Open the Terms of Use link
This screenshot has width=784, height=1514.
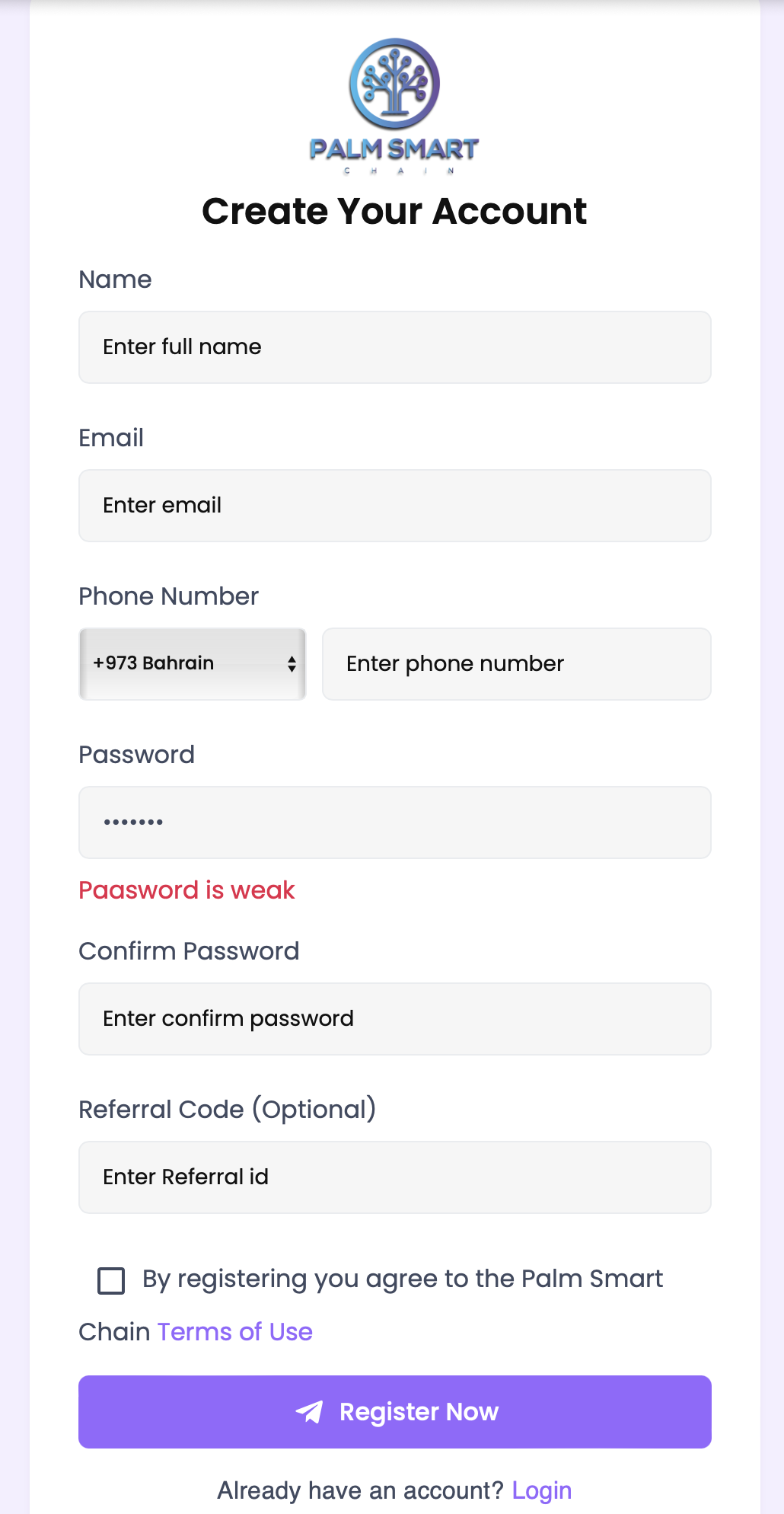point(234,1331)
